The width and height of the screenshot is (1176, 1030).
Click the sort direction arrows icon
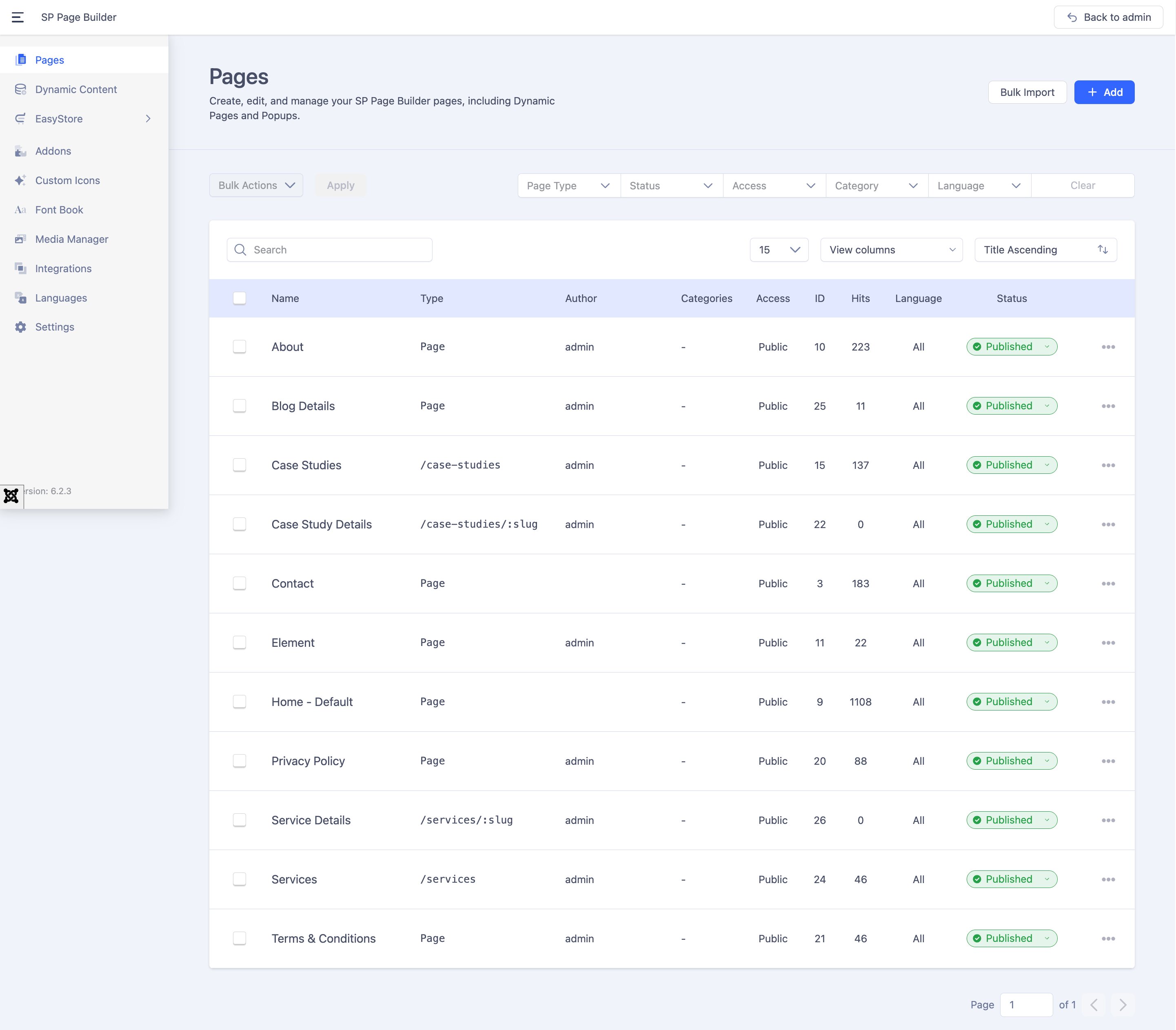pyautogui.click(x=1103, y=249)
